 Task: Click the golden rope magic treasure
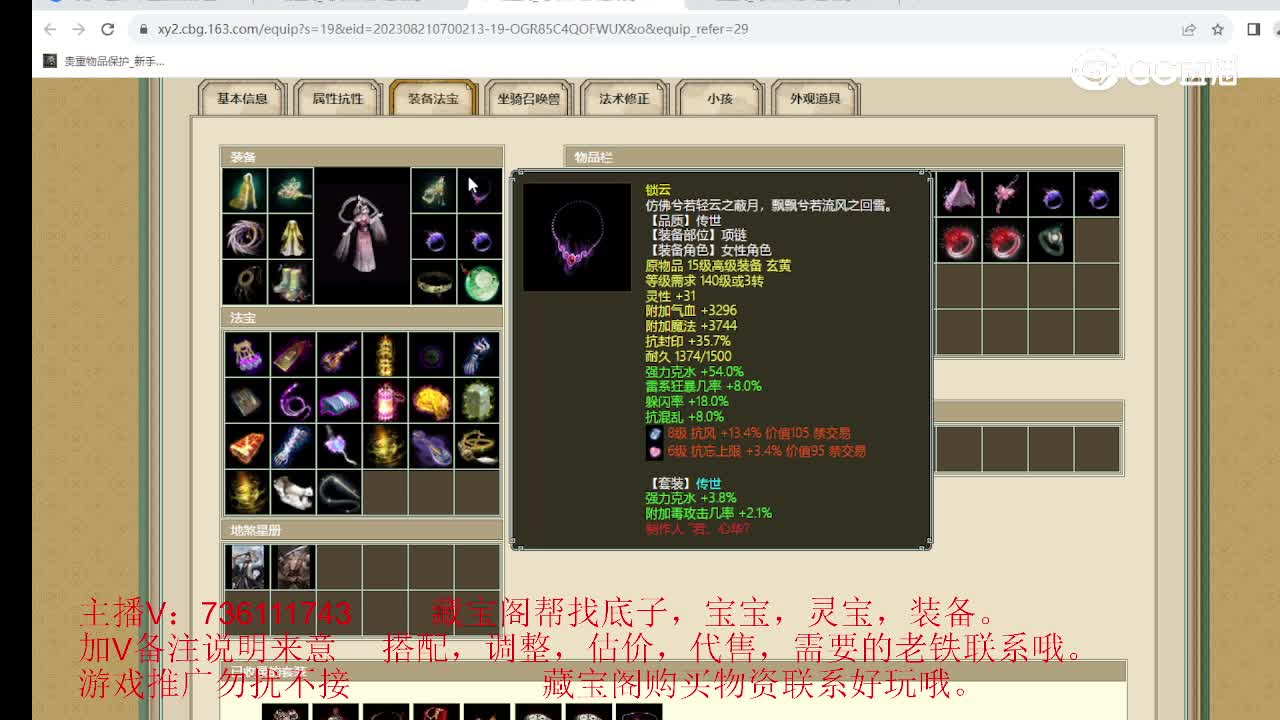click(x=477, y=446)
